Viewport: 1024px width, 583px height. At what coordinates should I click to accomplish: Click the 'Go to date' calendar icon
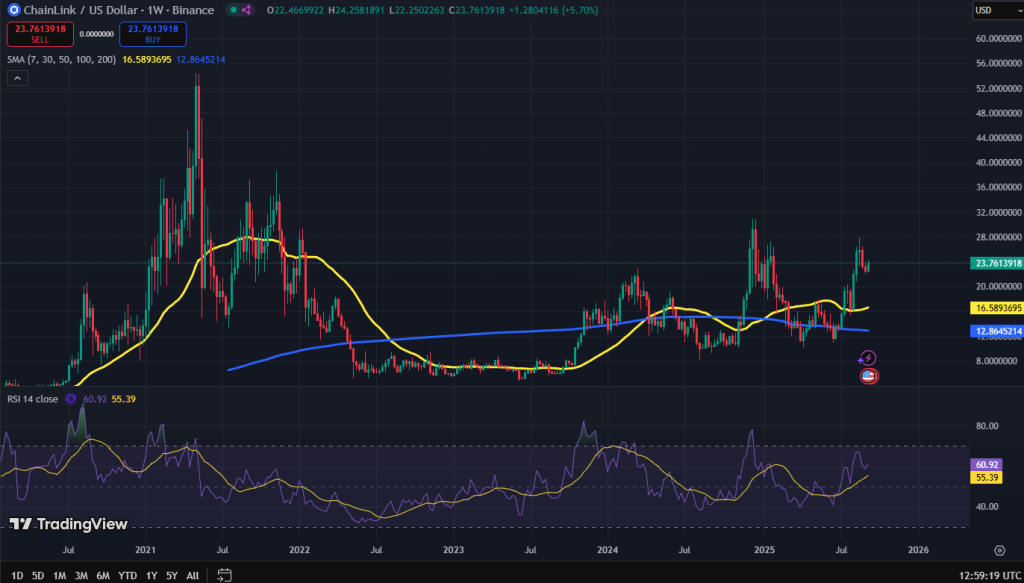pos(224,573)
